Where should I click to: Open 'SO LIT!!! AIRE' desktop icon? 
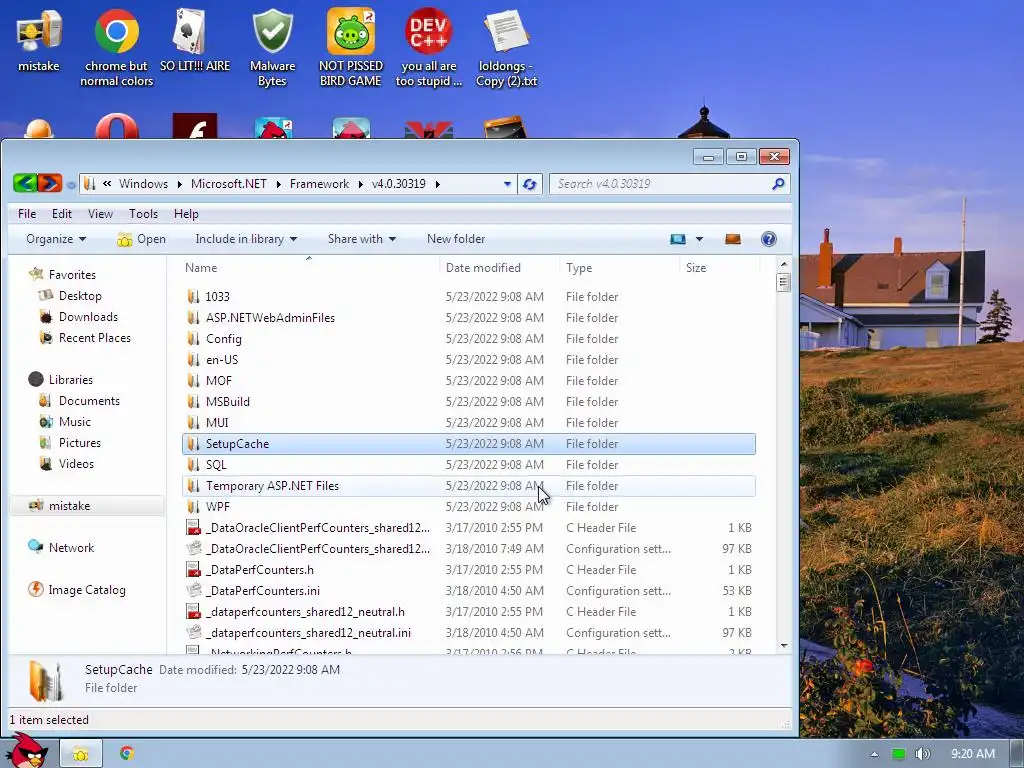195,39
